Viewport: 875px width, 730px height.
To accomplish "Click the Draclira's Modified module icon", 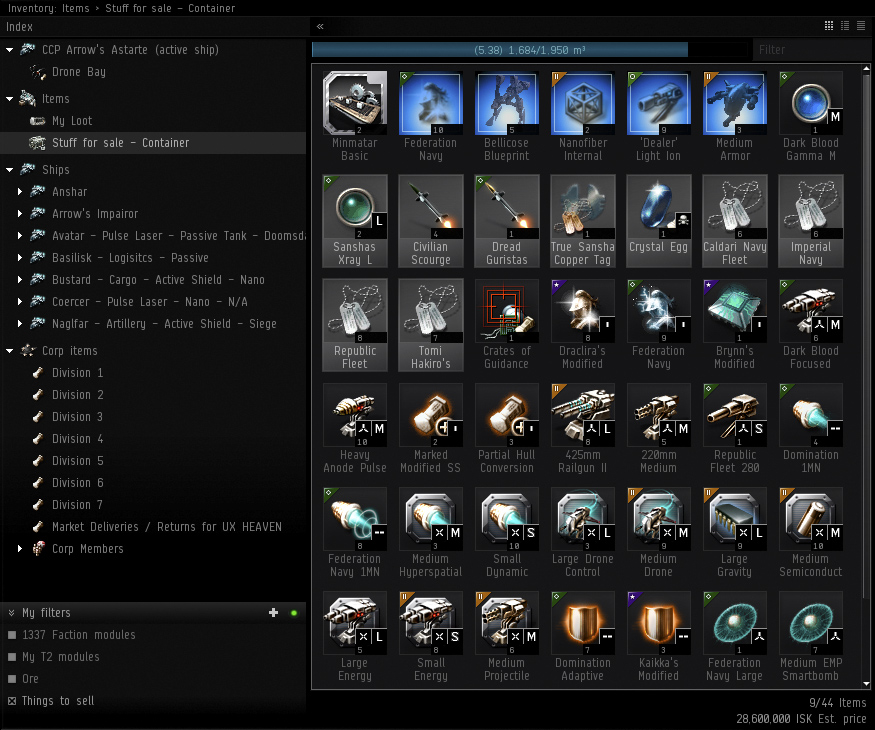I will (583, 311).
